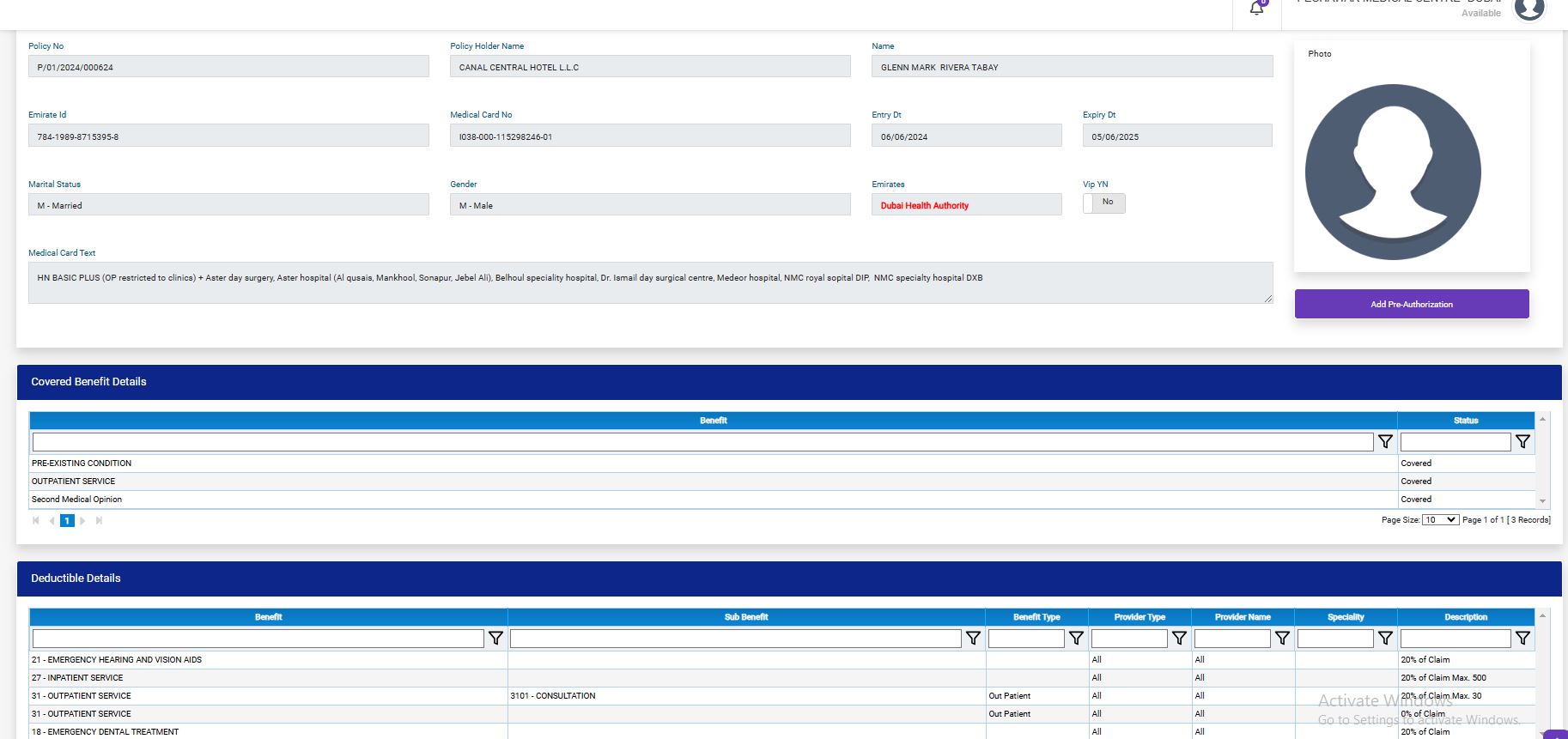
Task: Toggle the Vip YN switch
Action: tap(1103, 203)
